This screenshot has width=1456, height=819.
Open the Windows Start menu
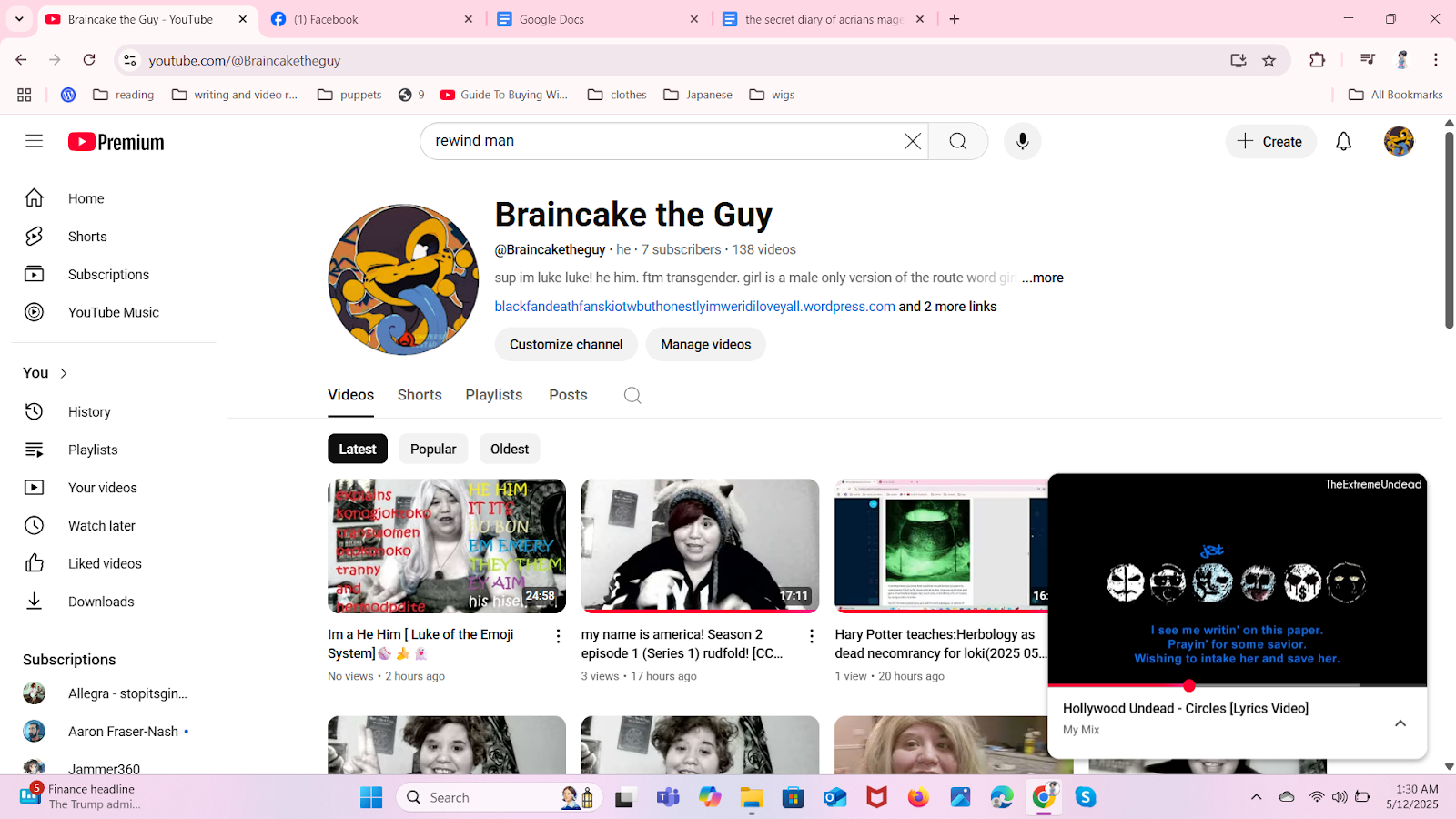click(x=371, y=797)
